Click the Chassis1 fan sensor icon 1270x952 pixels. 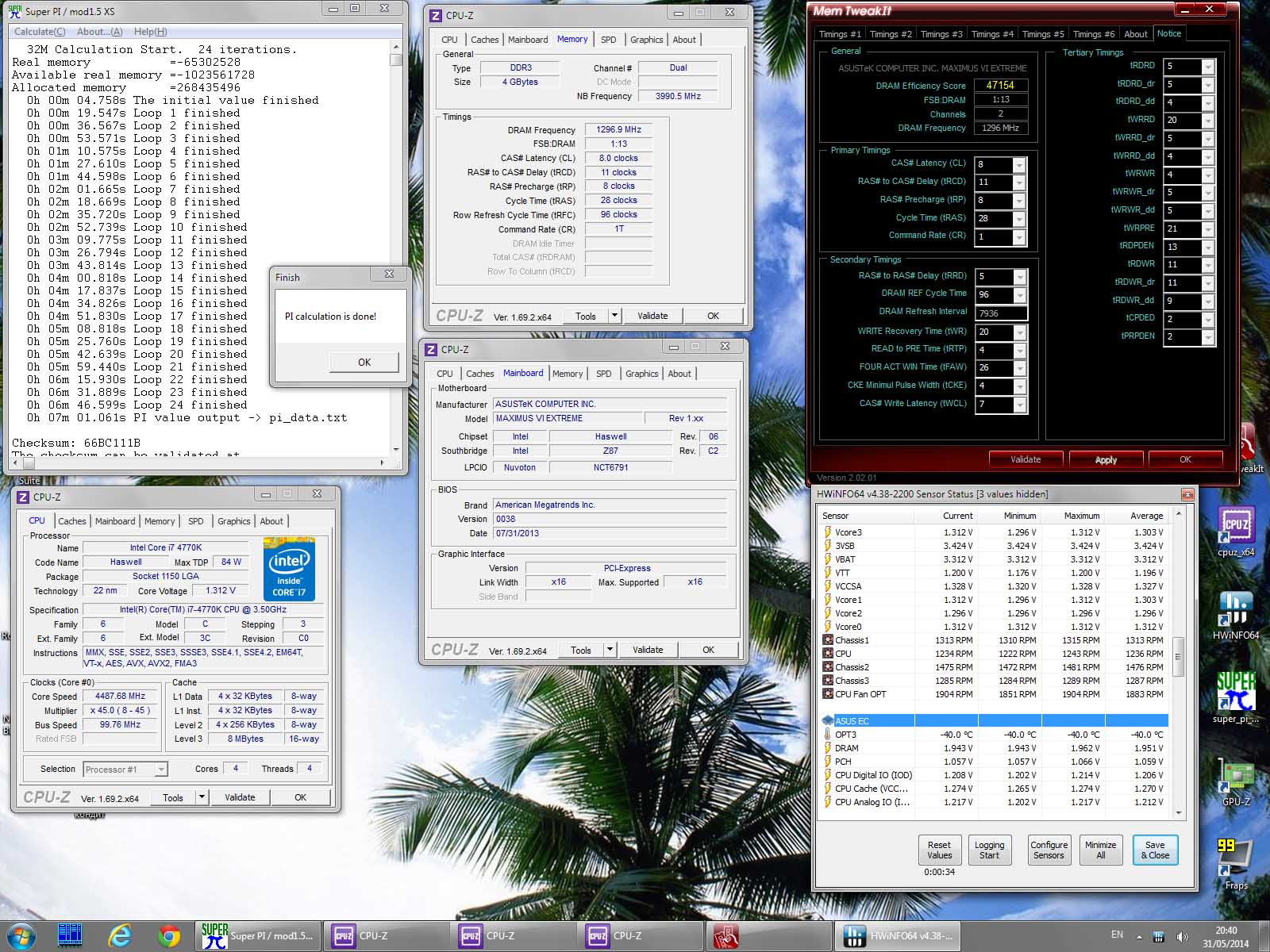[828, 640]
